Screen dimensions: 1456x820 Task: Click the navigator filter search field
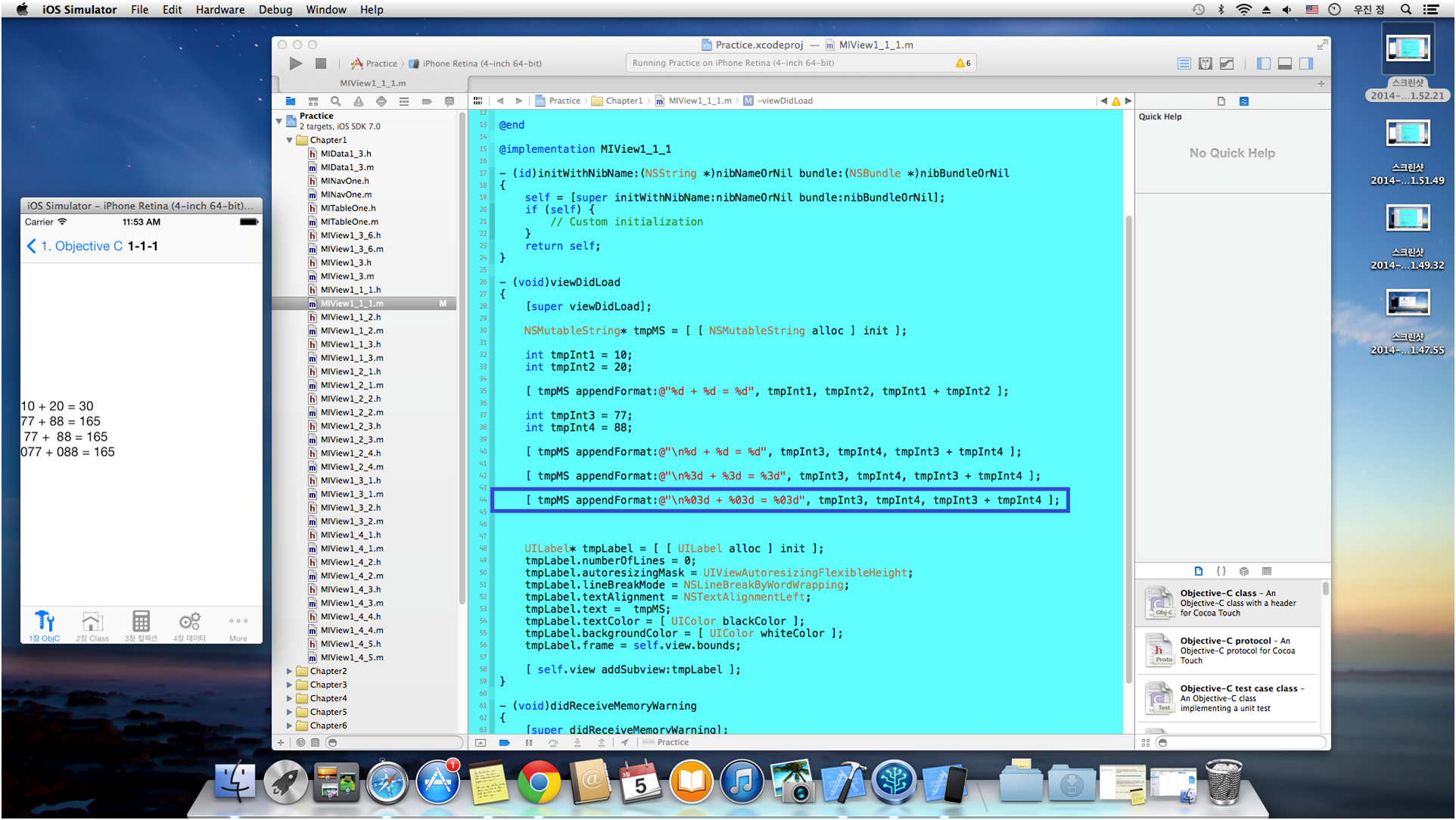pyautogui.click(x=394, y=743)
